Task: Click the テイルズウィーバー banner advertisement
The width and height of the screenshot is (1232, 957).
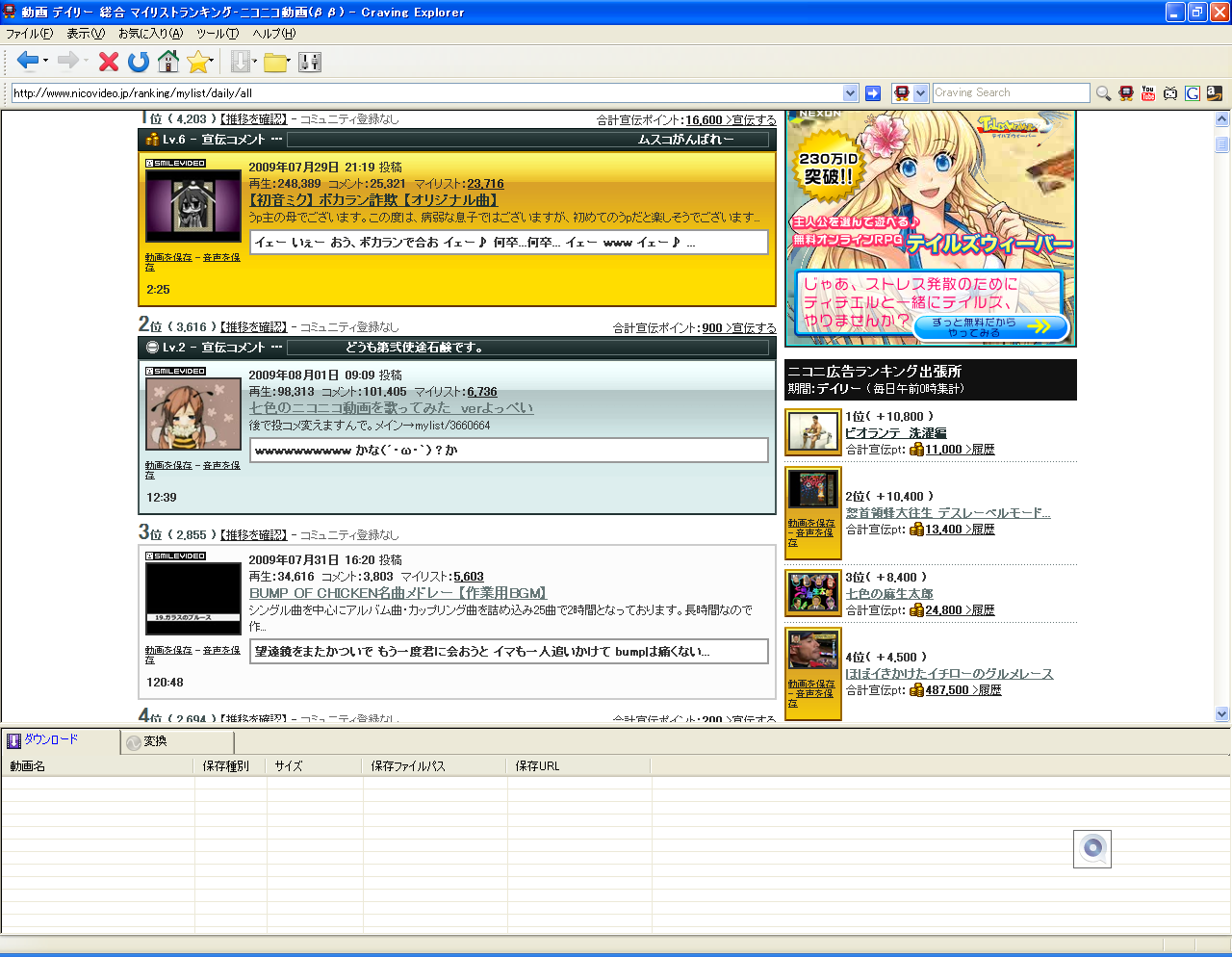Action: tap(931, 228)
